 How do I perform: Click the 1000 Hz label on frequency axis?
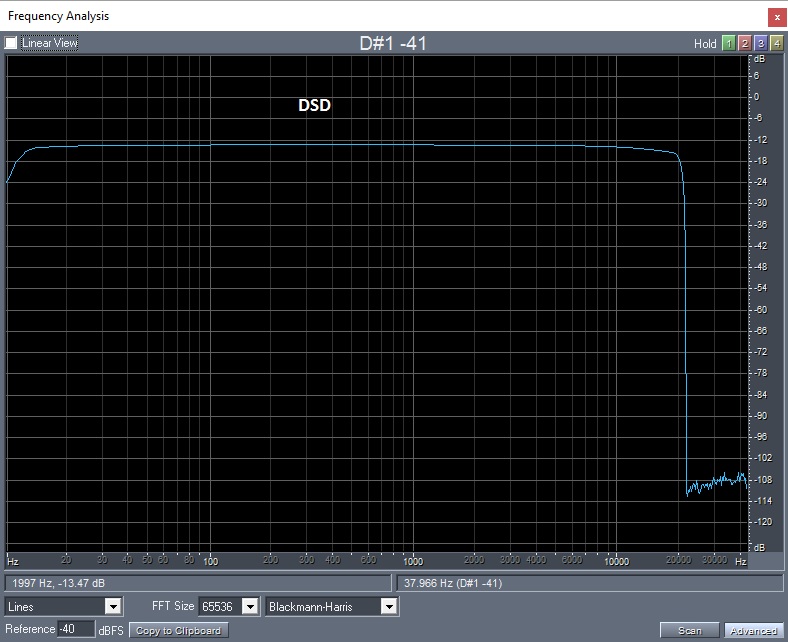coord(410,561)
